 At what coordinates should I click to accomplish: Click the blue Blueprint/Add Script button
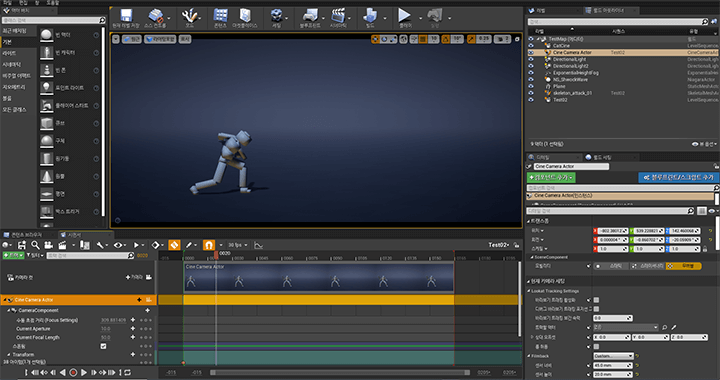(679, 177)
